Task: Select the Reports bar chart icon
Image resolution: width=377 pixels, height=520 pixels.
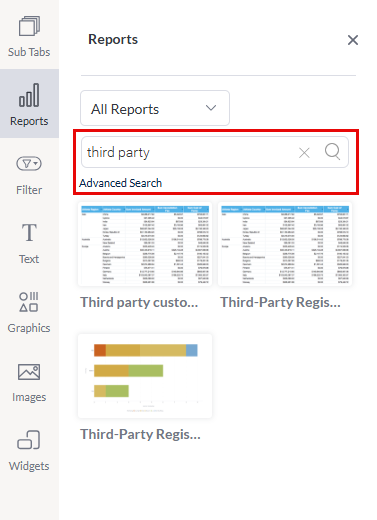Action: point(29,95)
